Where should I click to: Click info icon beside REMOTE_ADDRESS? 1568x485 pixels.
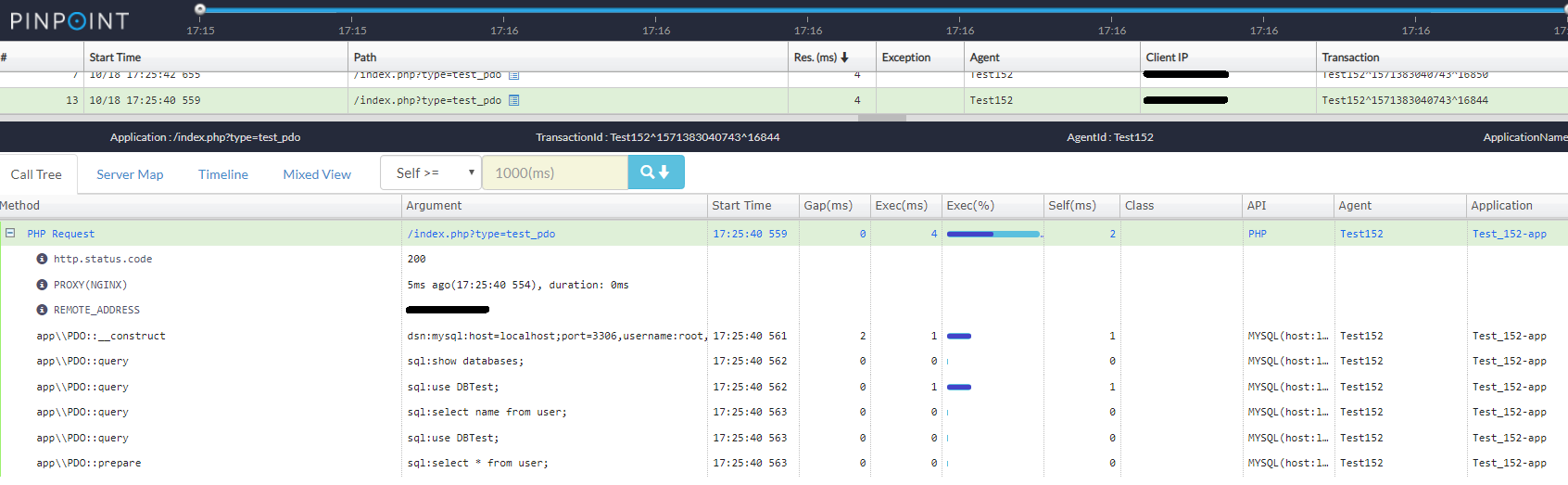coord(42,310)
